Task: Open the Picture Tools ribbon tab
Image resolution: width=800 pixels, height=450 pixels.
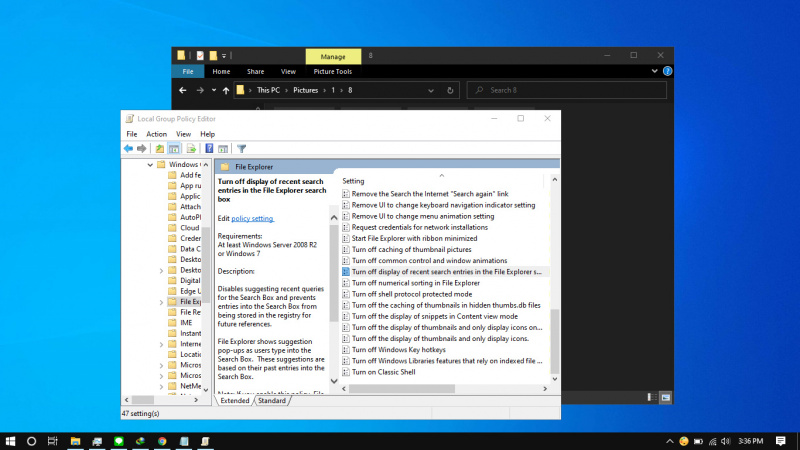Action: pyautogui.click(x=333, y=71)
